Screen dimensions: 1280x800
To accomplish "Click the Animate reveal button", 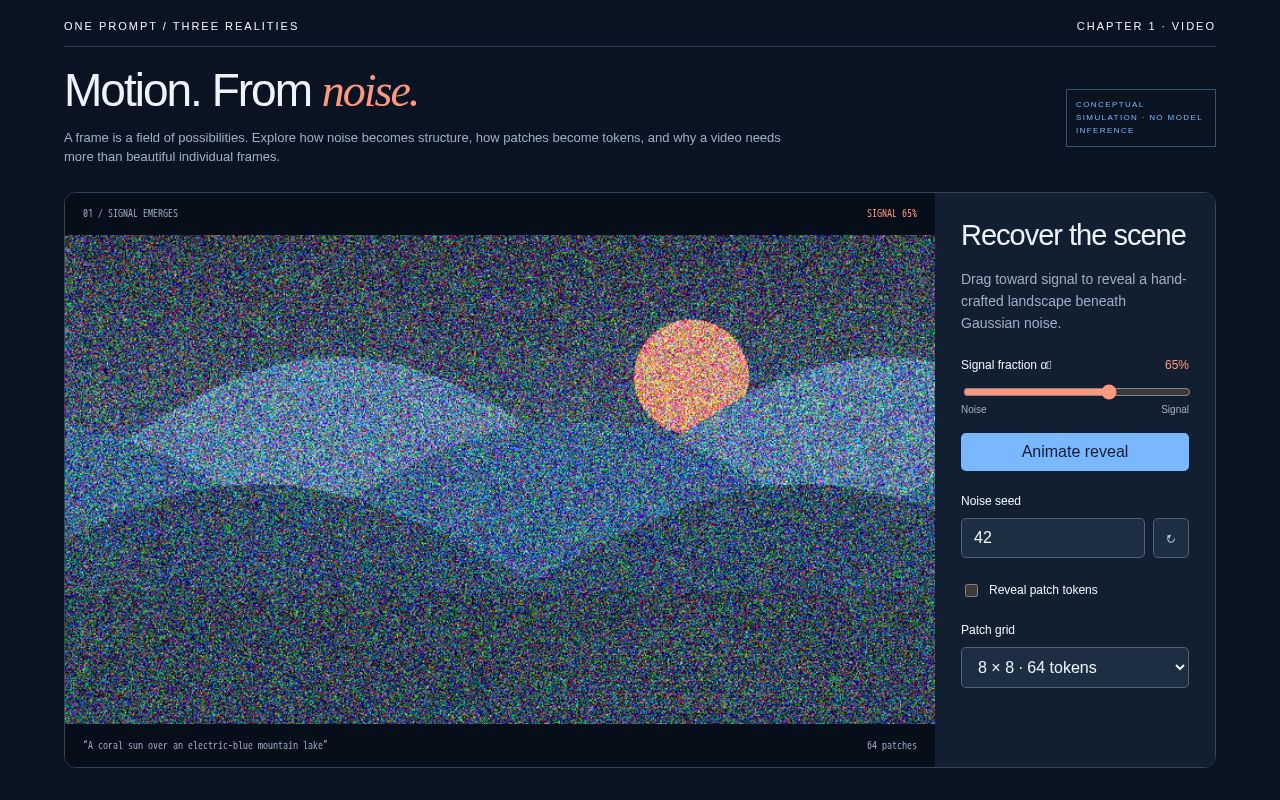I will point(1075,452).
